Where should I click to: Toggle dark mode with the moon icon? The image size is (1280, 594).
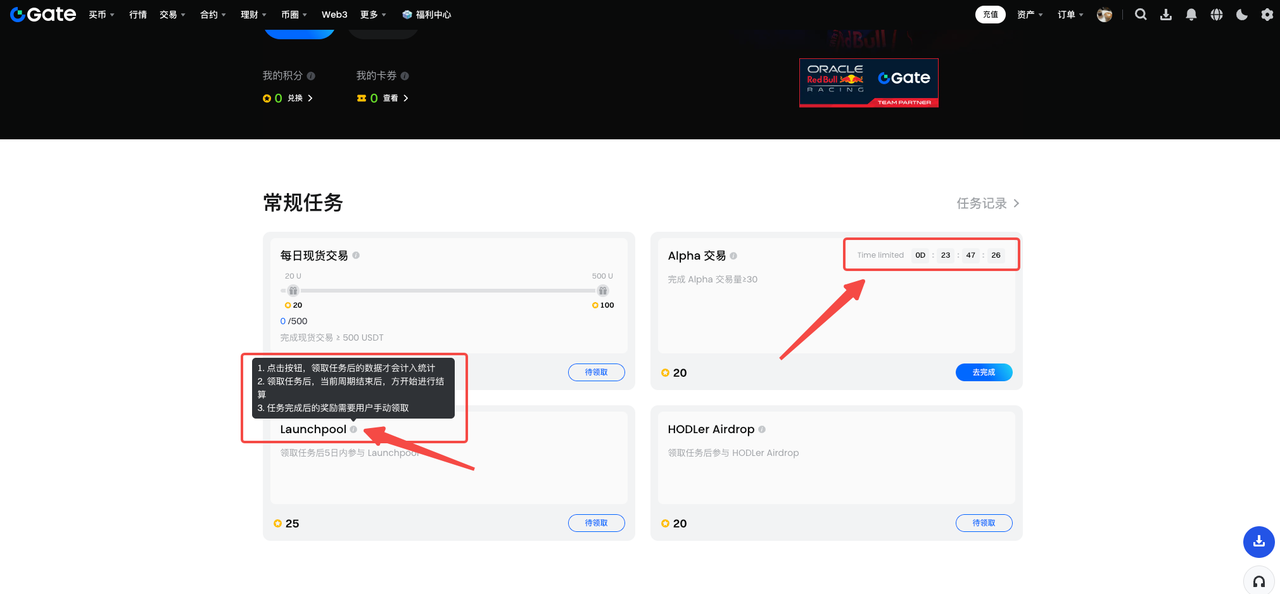[x=1241, y=14]
